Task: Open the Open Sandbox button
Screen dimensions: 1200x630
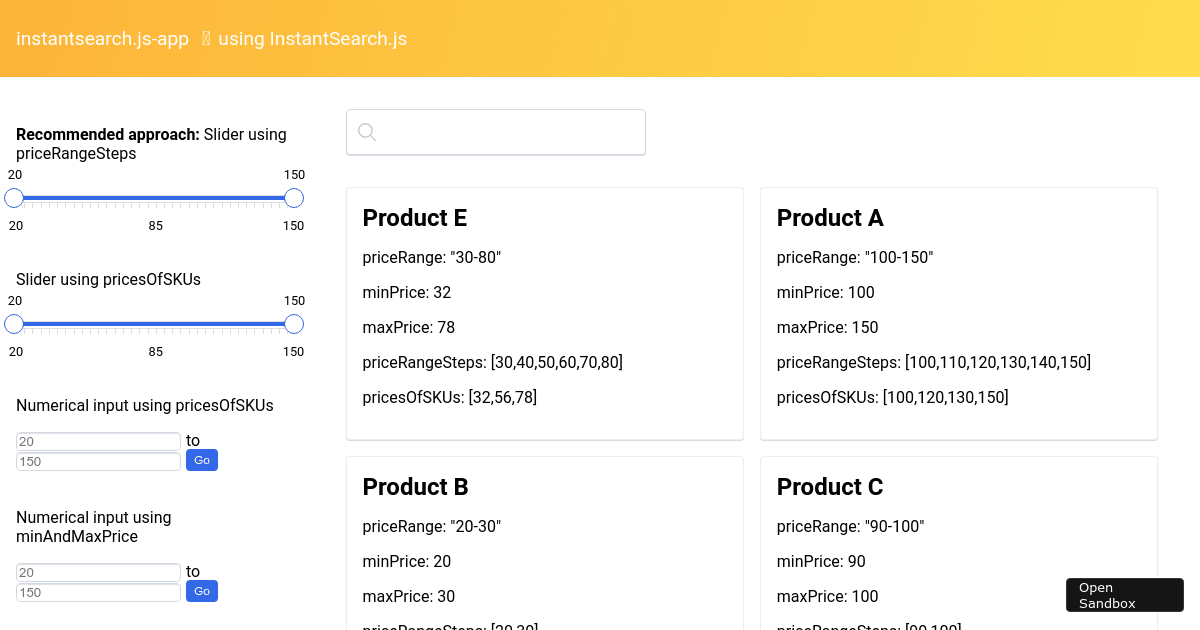Action: point(1125,595)
